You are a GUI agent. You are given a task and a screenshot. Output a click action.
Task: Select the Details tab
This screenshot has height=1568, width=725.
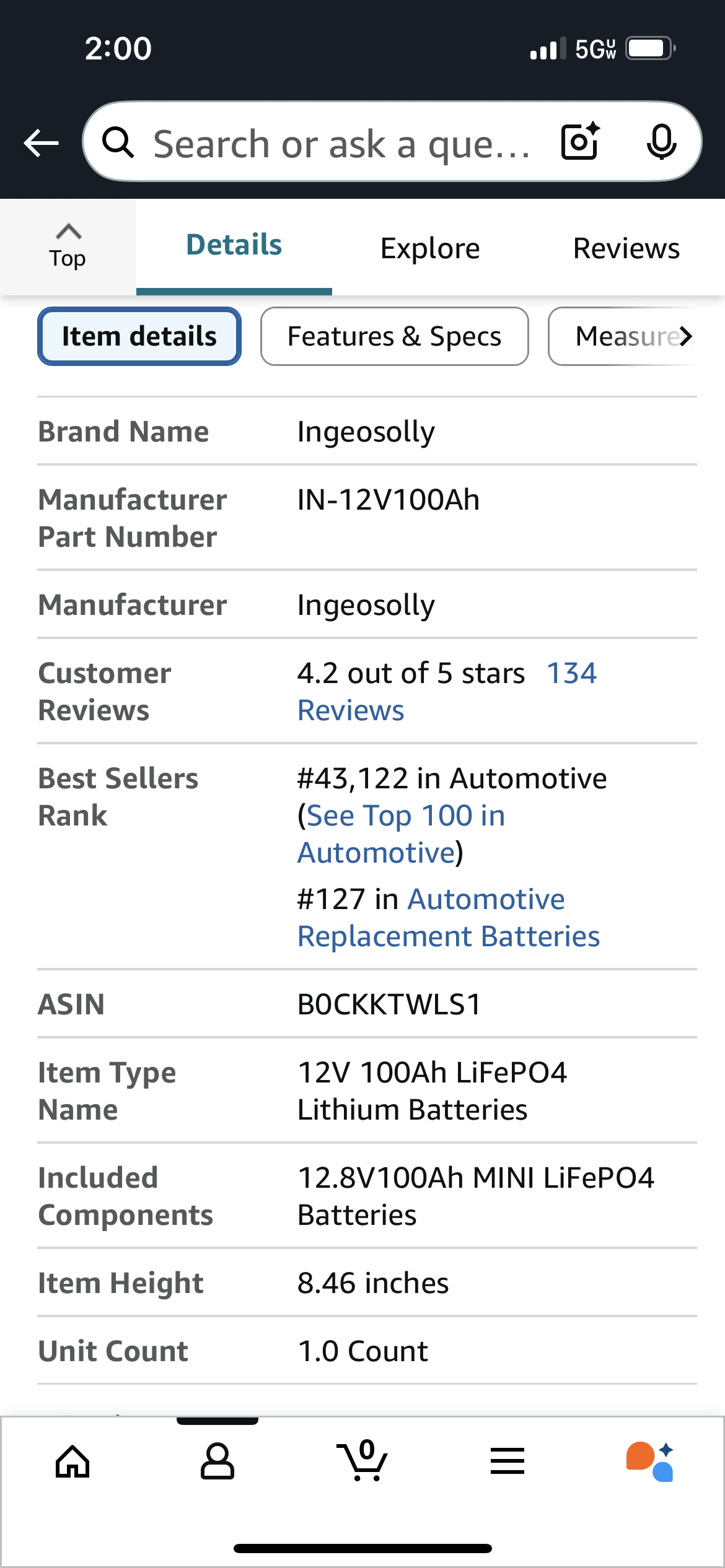point(234,245)
